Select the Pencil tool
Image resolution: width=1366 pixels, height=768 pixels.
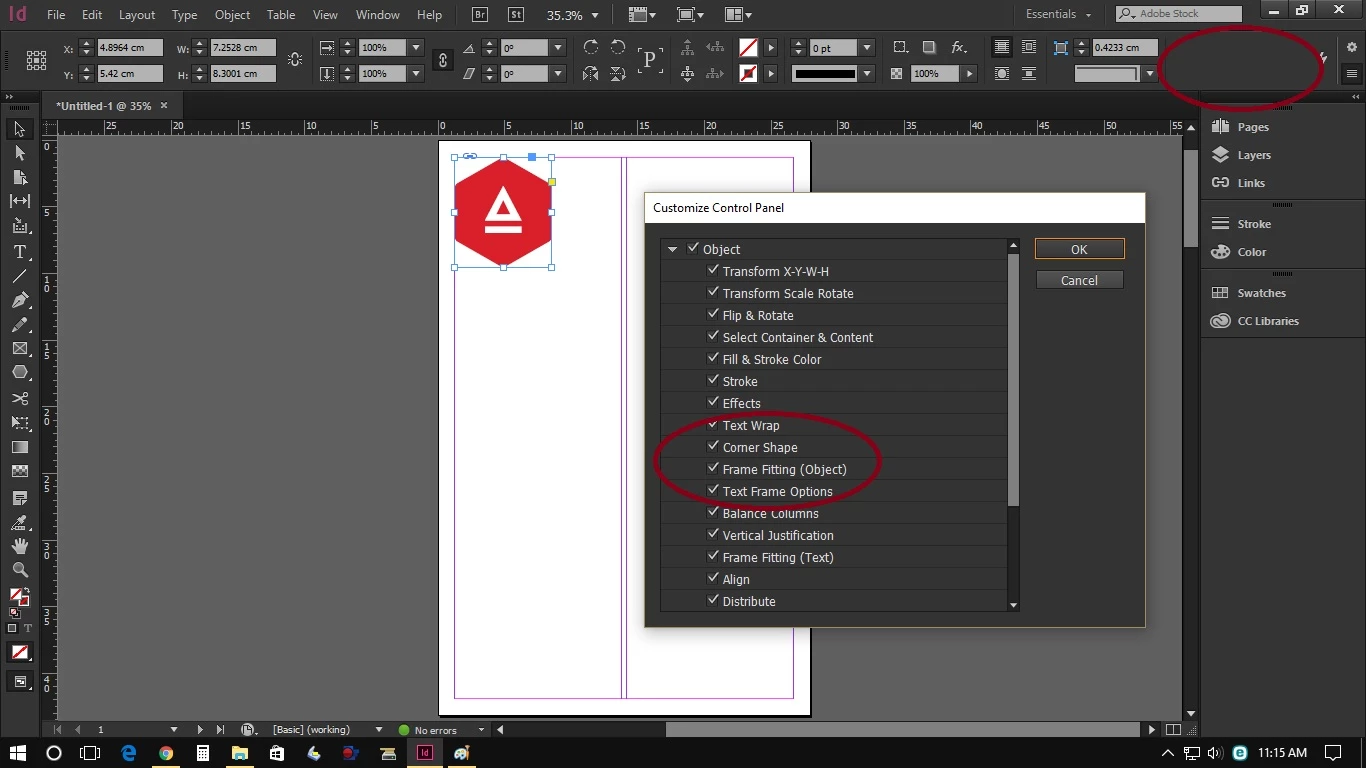pyautogui.click(x=19, y=325)
